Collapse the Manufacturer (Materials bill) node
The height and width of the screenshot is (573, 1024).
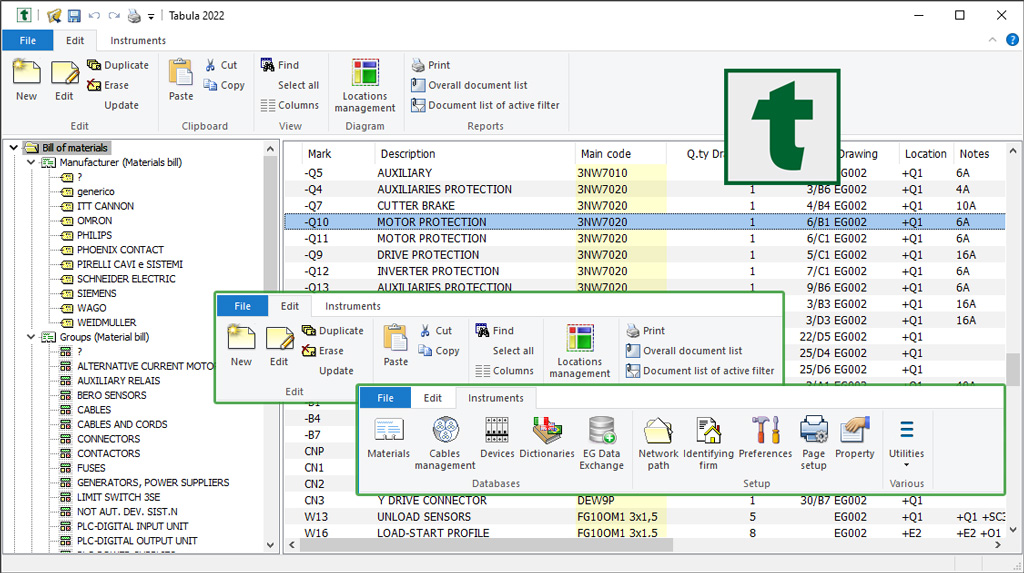pos(31,162)
